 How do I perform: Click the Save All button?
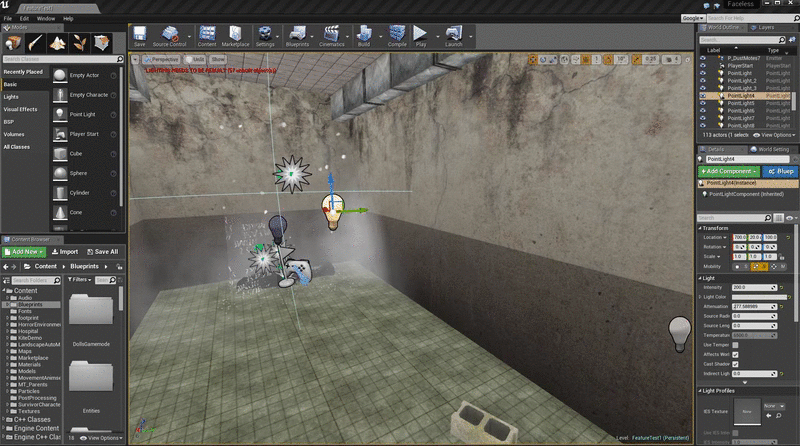click(103, 252)
